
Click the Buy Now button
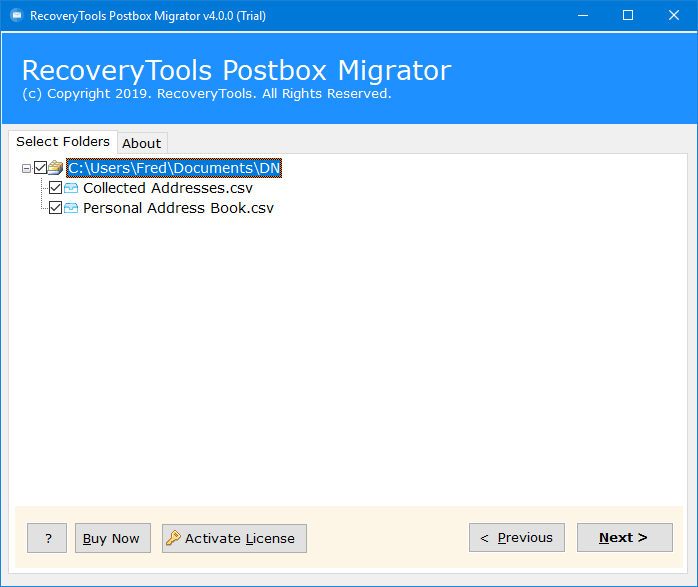click(113, 538)
